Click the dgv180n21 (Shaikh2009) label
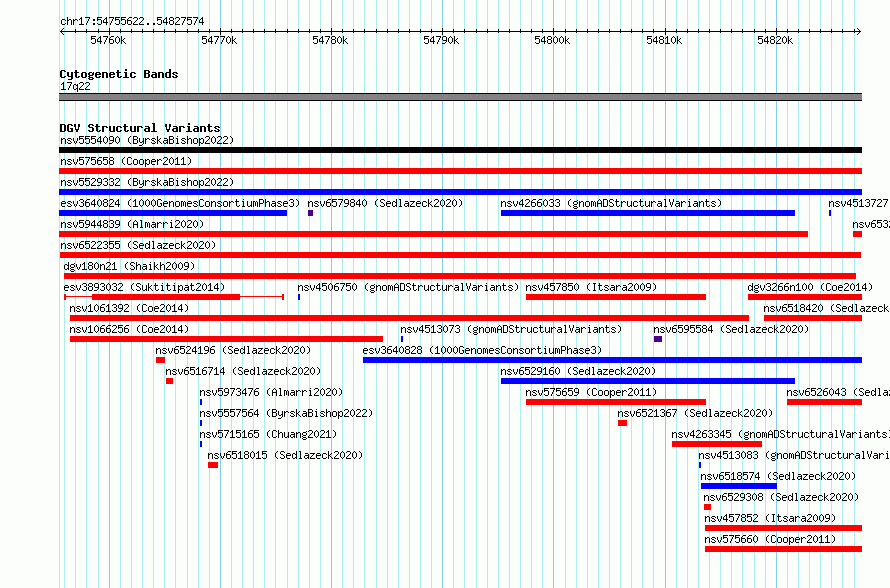This screenshot has width=890, height=588. point(129,266)
